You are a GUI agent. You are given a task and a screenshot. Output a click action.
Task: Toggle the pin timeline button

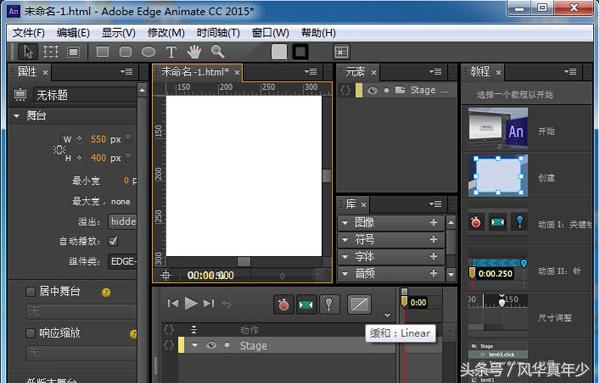tap(329, 304)
